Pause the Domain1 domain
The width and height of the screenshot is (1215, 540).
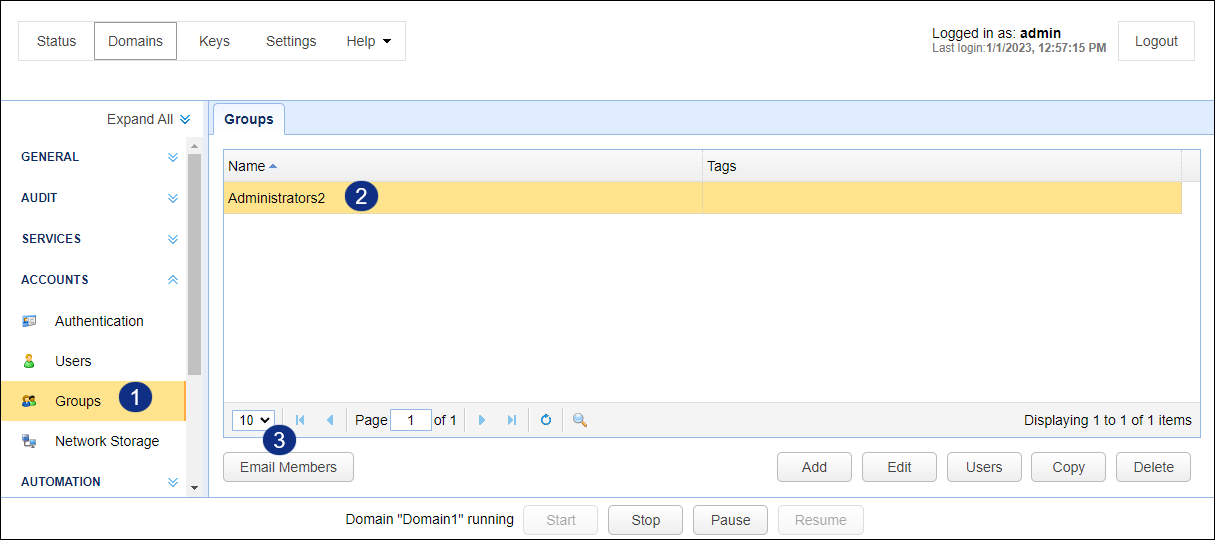(x=731, y=520)
